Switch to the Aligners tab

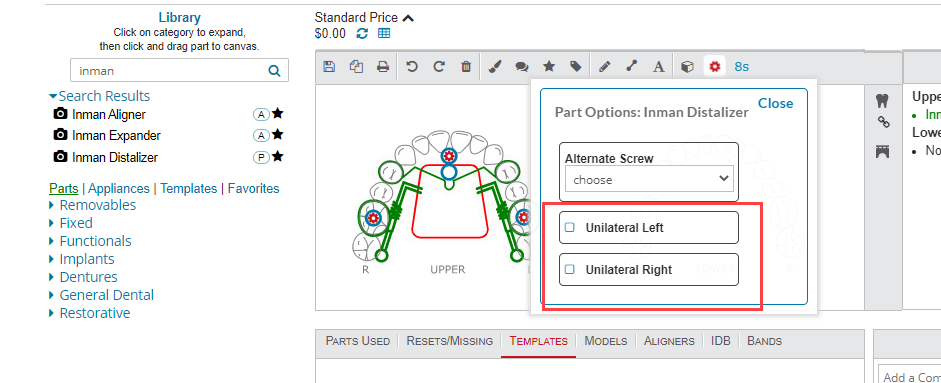[669, 341]
